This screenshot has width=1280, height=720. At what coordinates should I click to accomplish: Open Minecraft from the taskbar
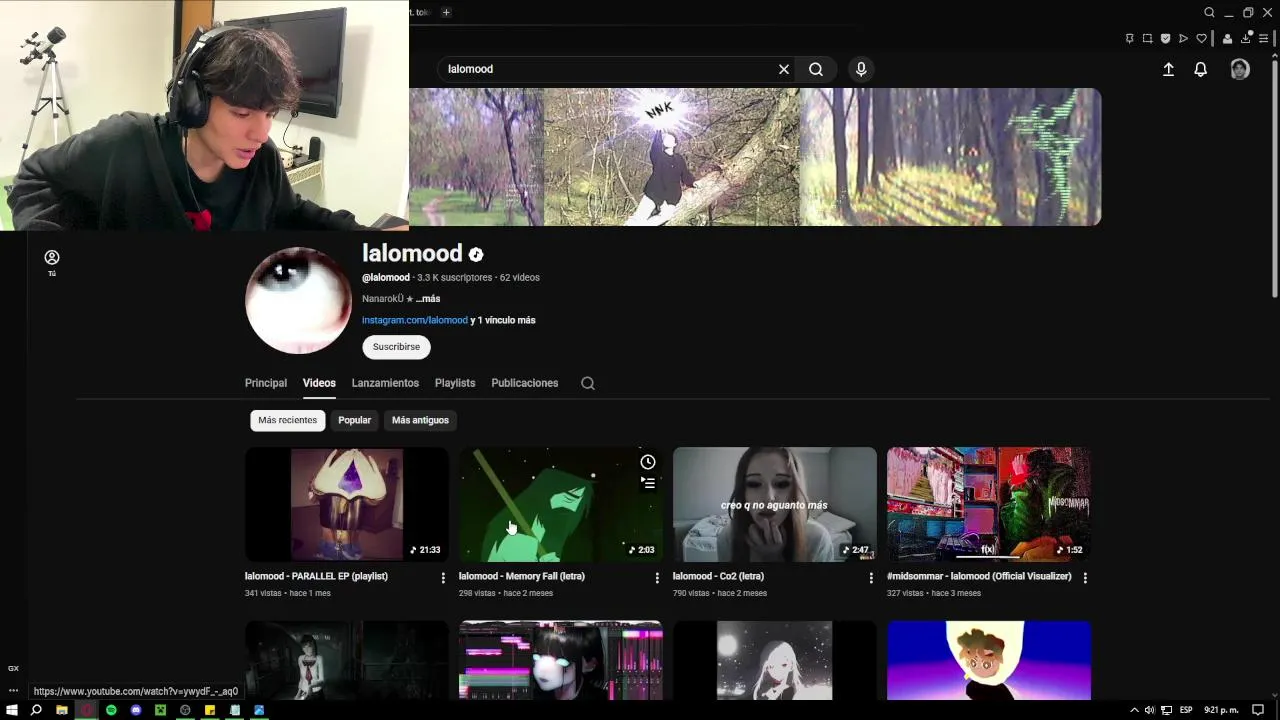(x=160, y=710)
